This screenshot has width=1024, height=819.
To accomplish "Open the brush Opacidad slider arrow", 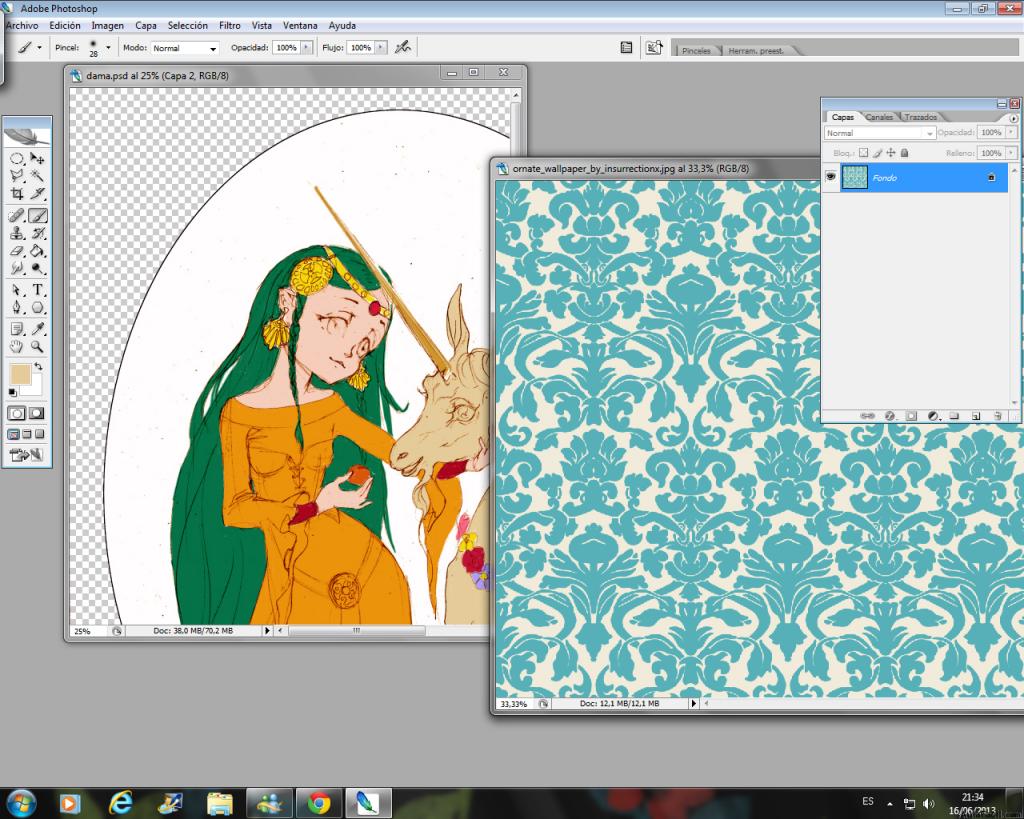I will [306, 48].
